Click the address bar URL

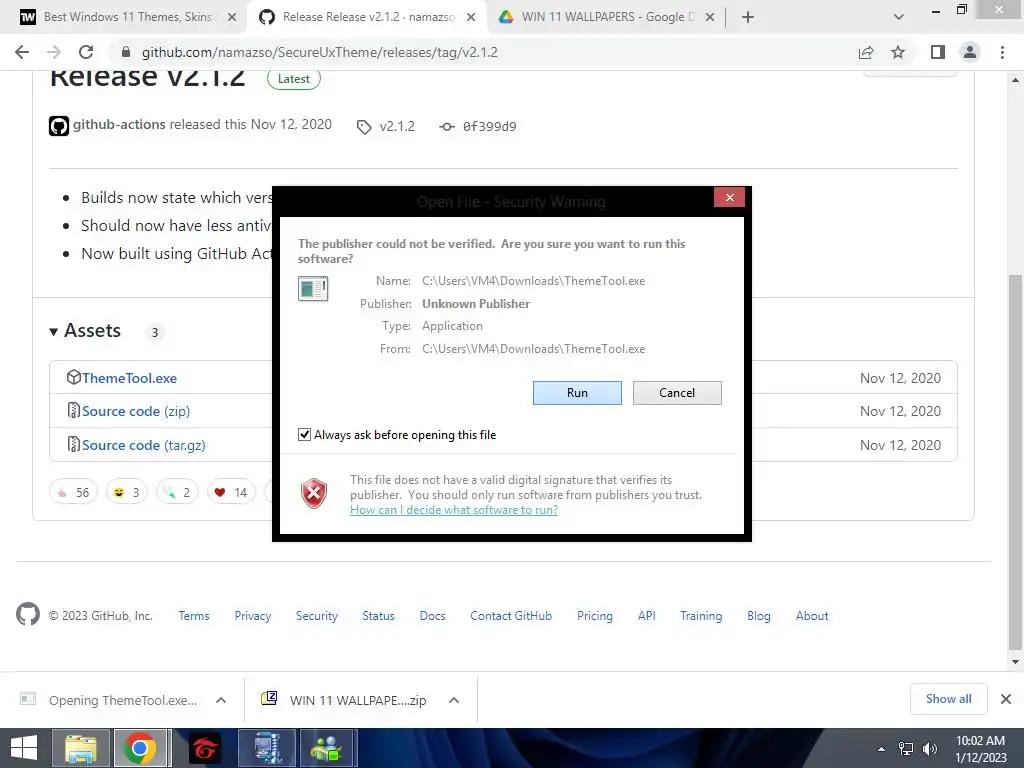click(x=319, y=52)
